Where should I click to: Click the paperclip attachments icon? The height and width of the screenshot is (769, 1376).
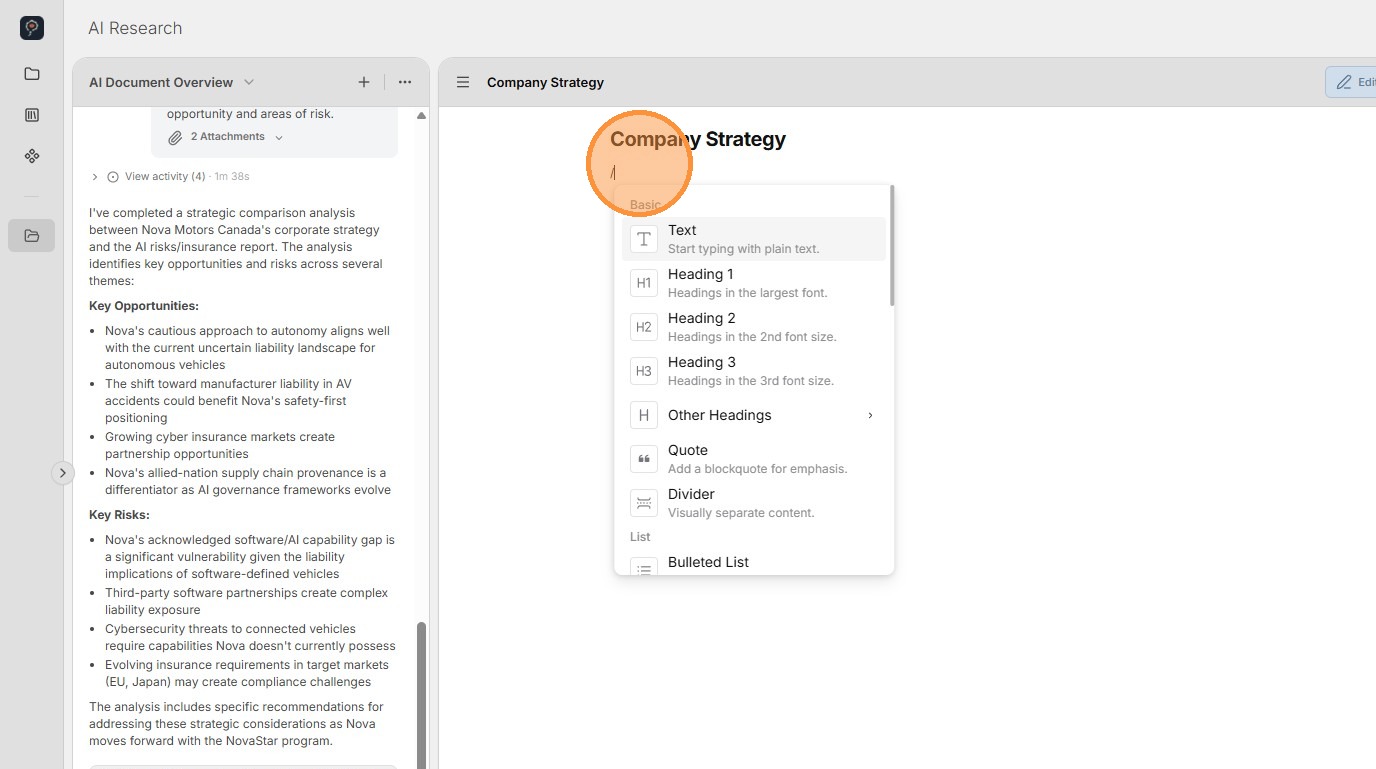175,137
